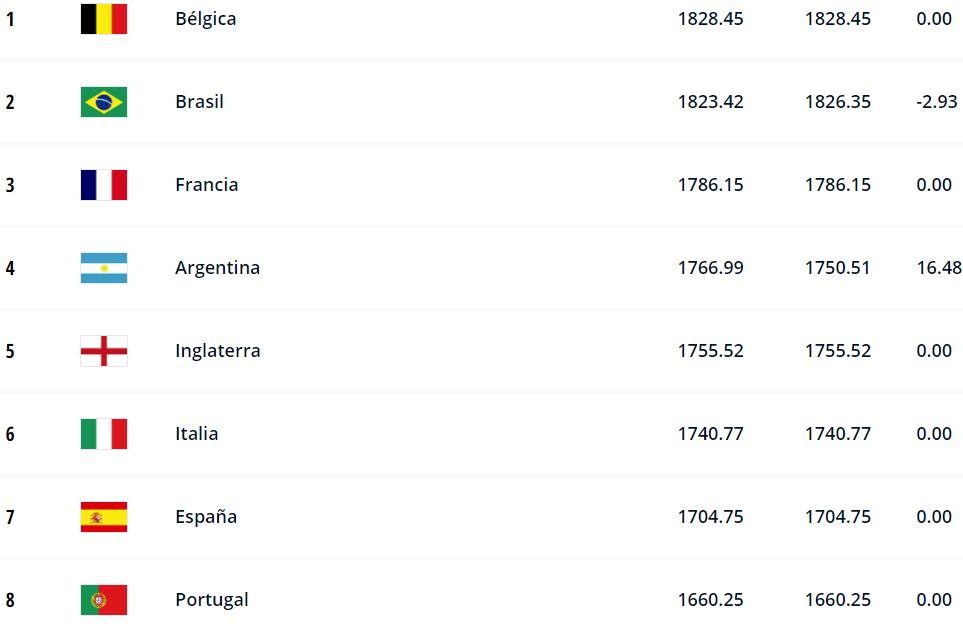This screenshot has height=629, width=963.
Task: Click the Italia team name
Action: pos(196,434)
